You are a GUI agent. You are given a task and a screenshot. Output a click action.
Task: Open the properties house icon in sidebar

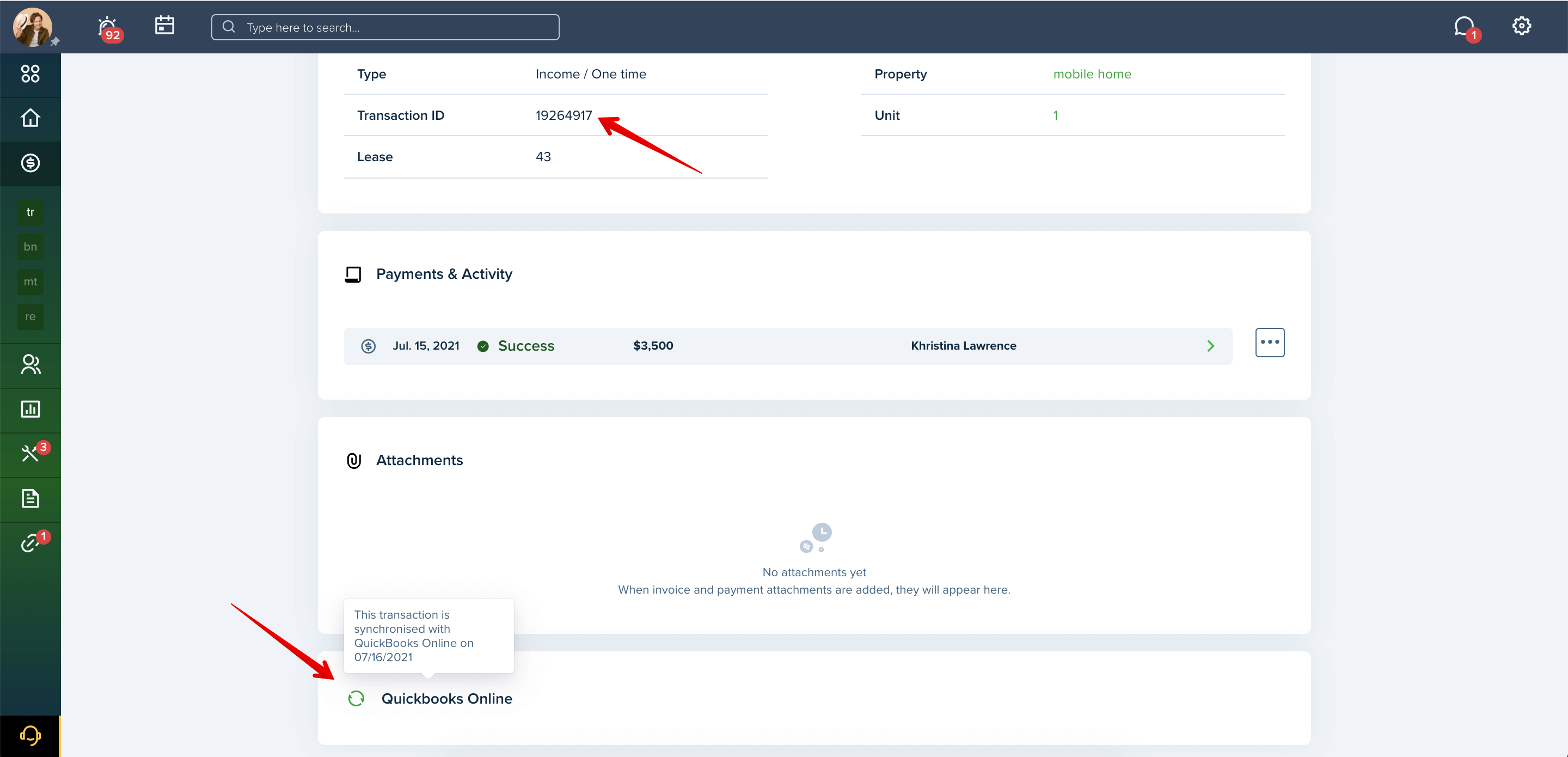(x=30, y=118)
